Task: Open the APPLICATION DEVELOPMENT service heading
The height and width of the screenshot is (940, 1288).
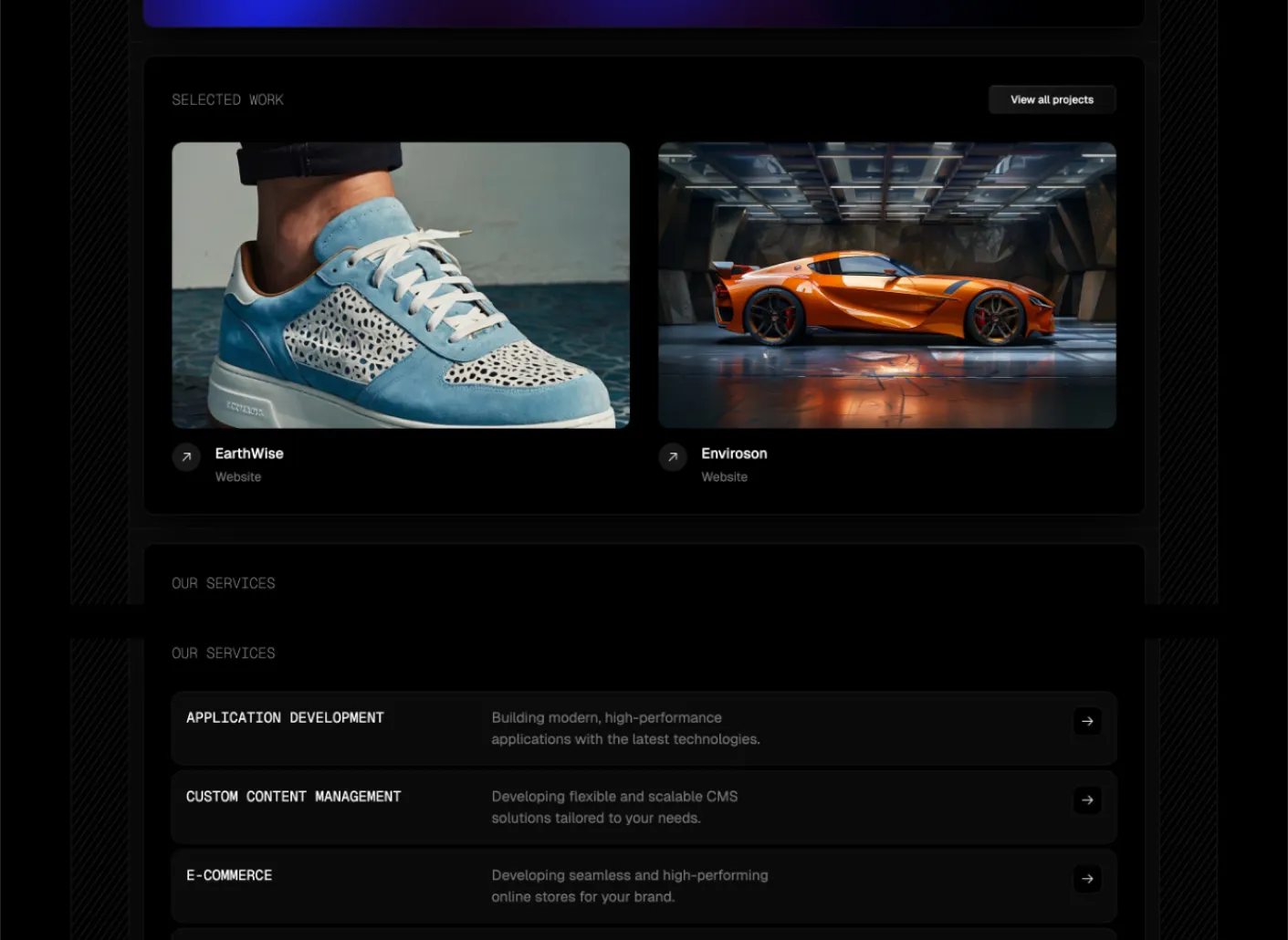Action: 285,717
